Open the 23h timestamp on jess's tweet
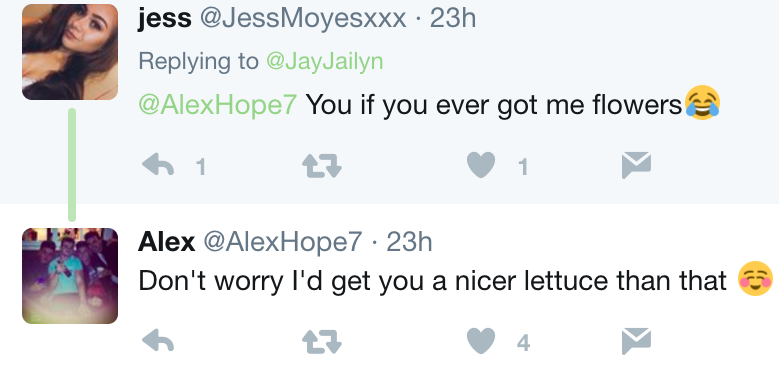The height and width of the screenshot is (373, 779). pos(453,19)
